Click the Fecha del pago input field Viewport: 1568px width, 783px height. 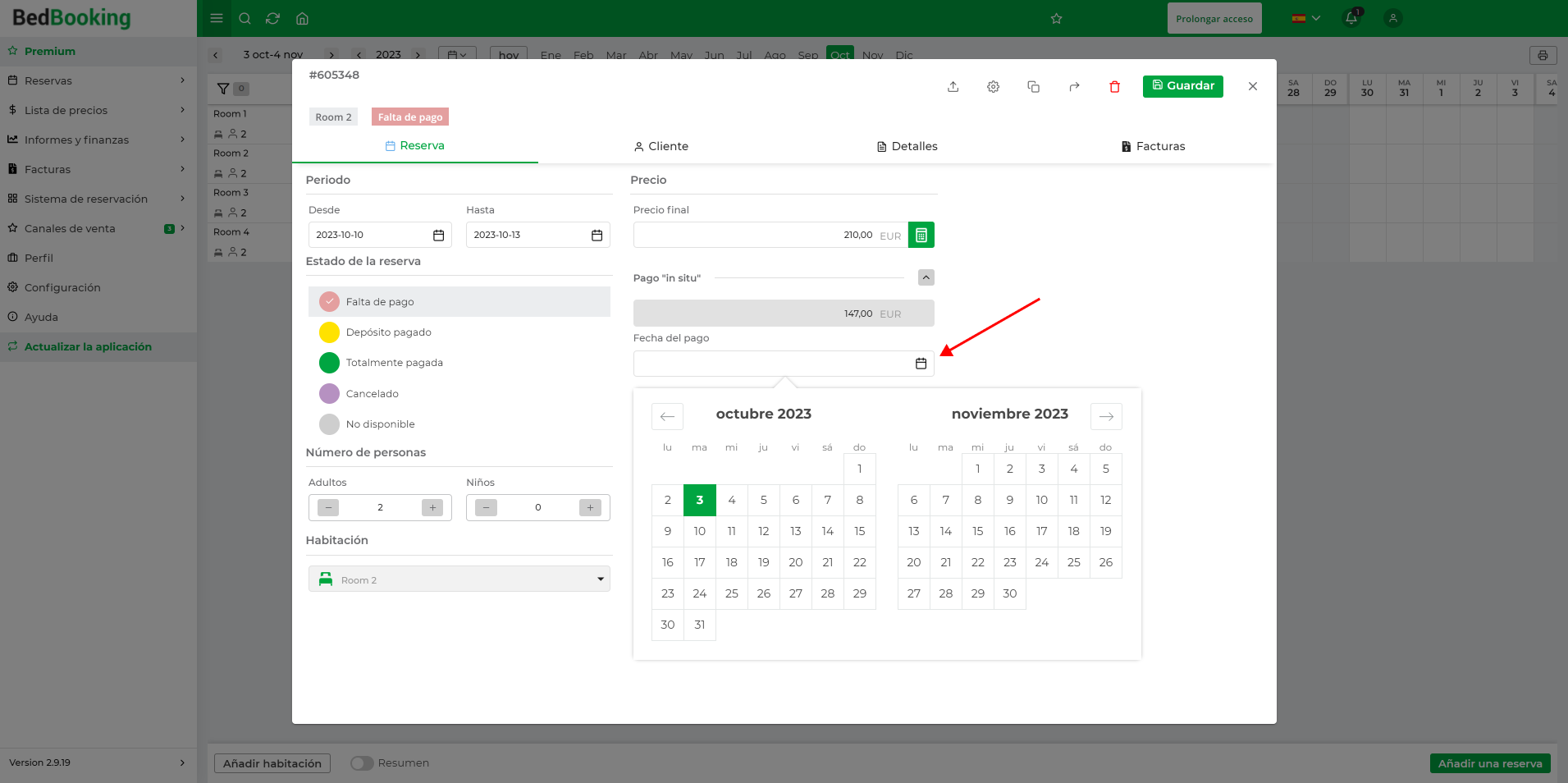pyautogui.click(x=784, y=364)
